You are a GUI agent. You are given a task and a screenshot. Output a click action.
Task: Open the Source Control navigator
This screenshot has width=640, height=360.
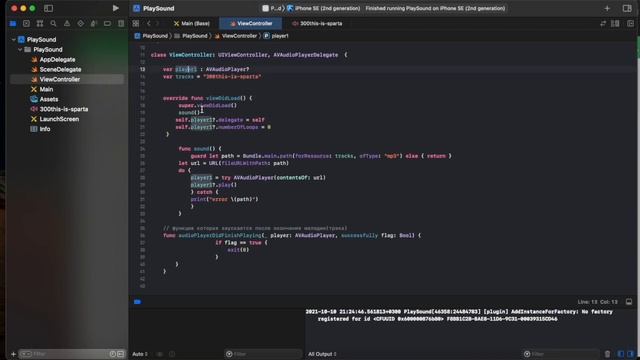coord(27,24)
